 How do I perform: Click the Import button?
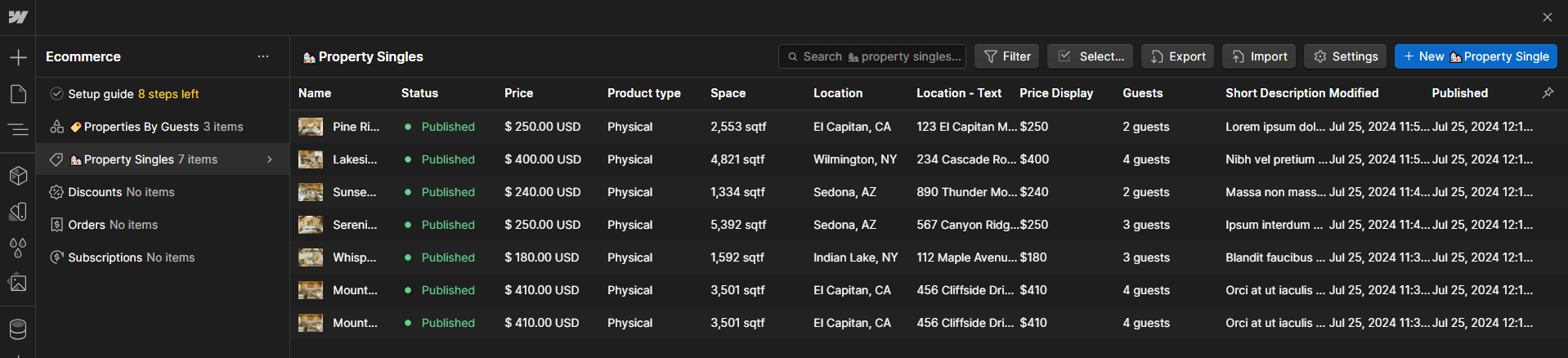pos(1259,56)
